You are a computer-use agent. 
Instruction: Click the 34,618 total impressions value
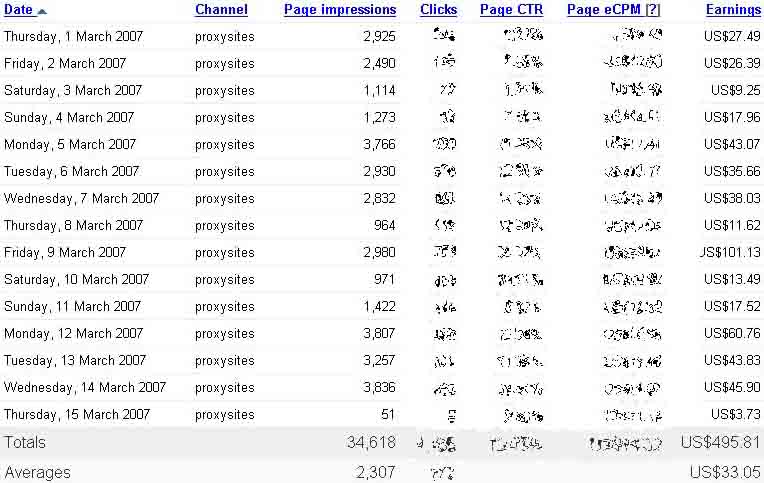371,442
